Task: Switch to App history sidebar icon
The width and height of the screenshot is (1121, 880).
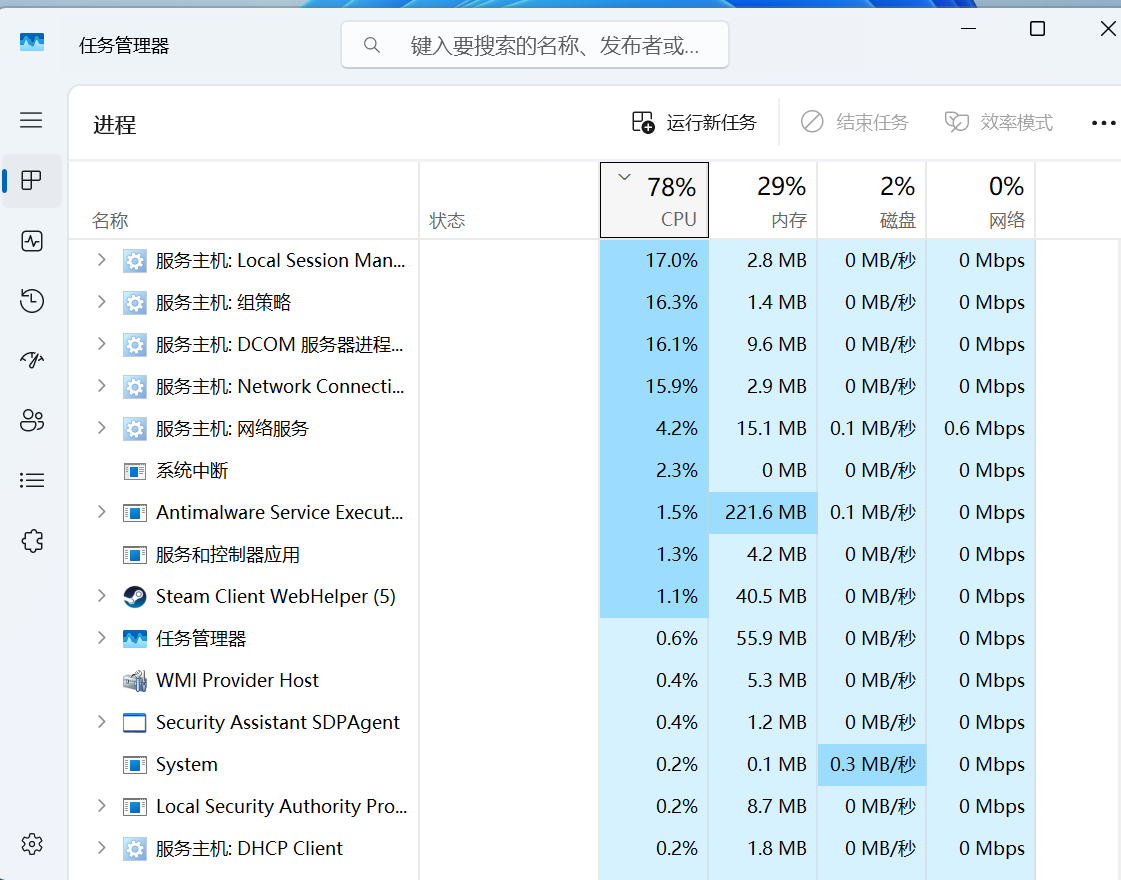Action: pyautogui.click(x=31, y=300)
